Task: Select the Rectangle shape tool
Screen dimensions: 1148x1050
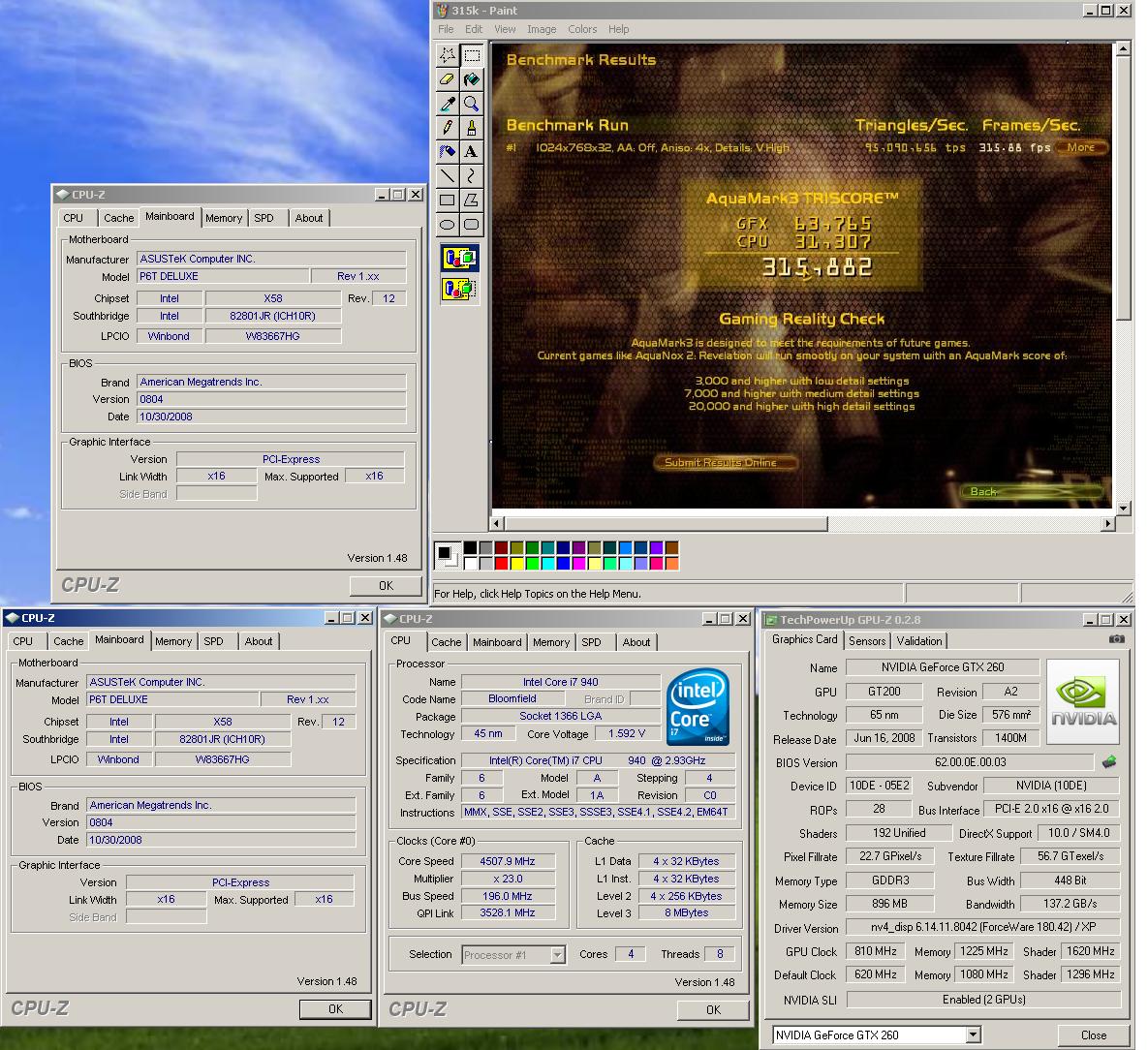Action: pyautogui.click(x=448, y=200)
